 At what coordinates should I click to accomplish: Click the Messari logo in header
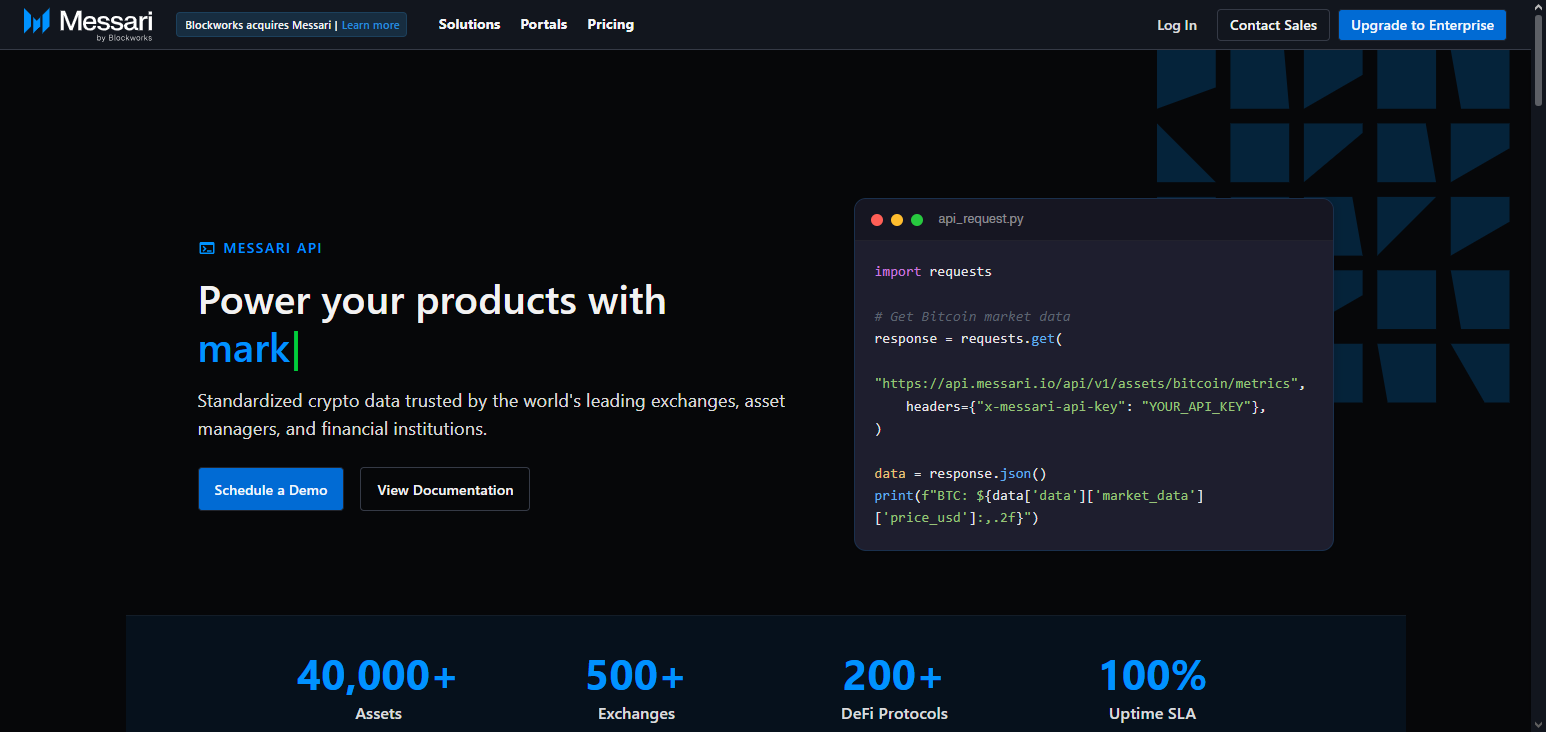click(88, 24)
